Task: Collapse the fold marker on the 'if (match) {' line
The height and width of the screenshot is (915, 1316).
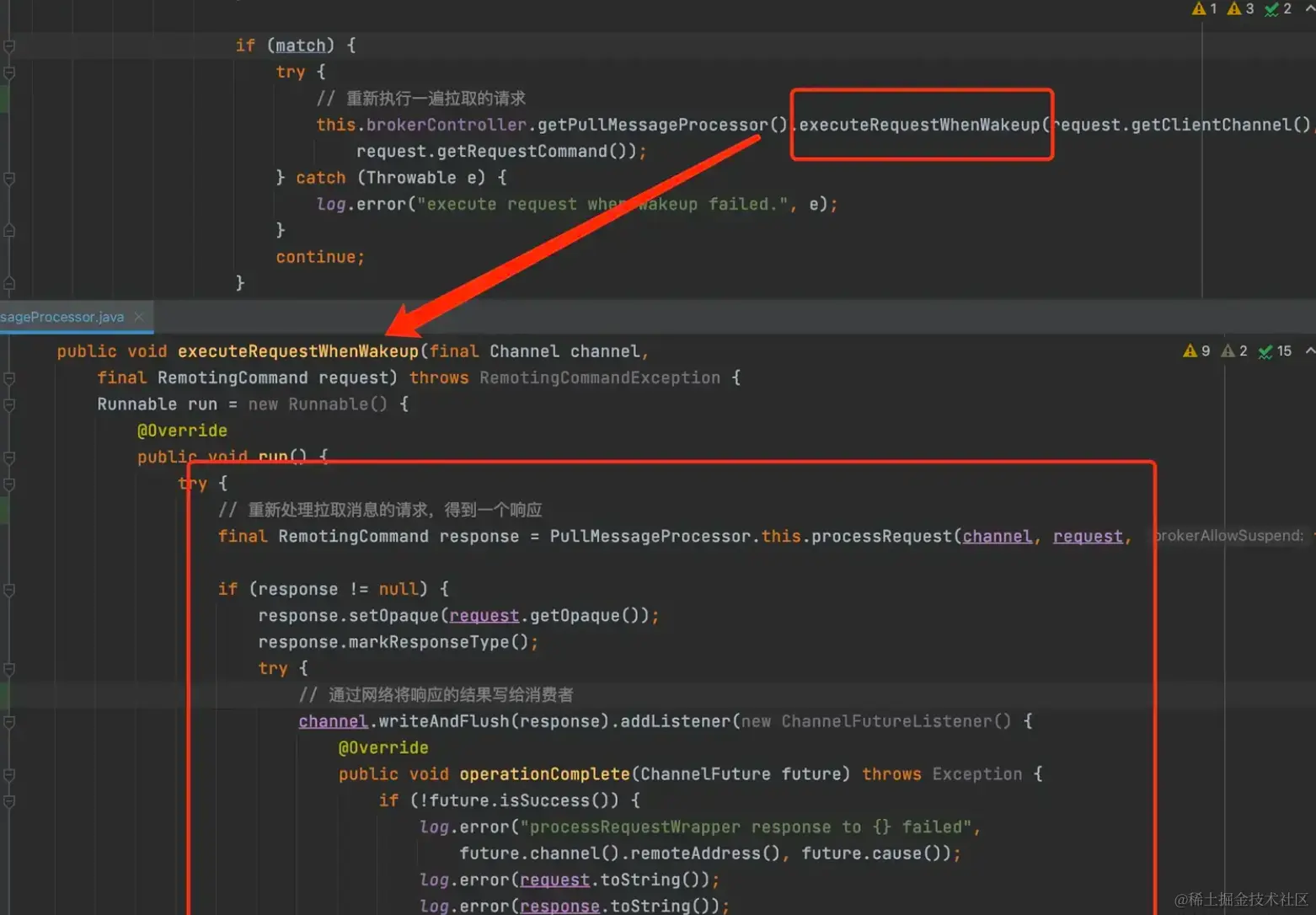Action: [x=9, y=45]
